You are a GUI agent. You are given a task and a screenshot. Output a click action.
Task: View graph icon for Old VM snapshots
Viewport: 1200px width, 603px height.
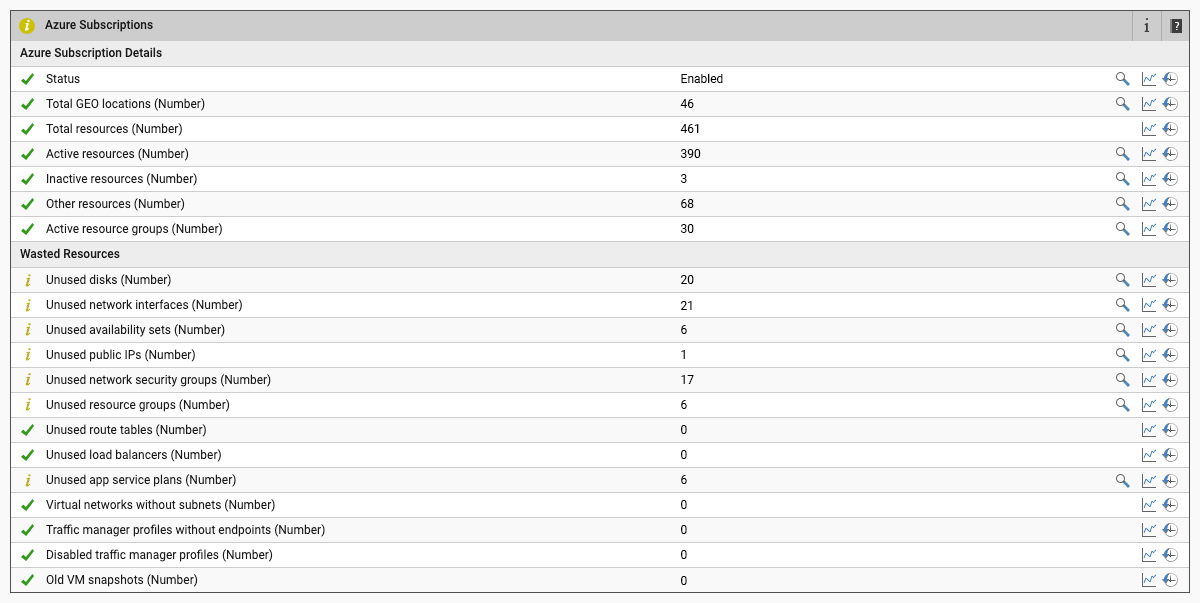1149,580
